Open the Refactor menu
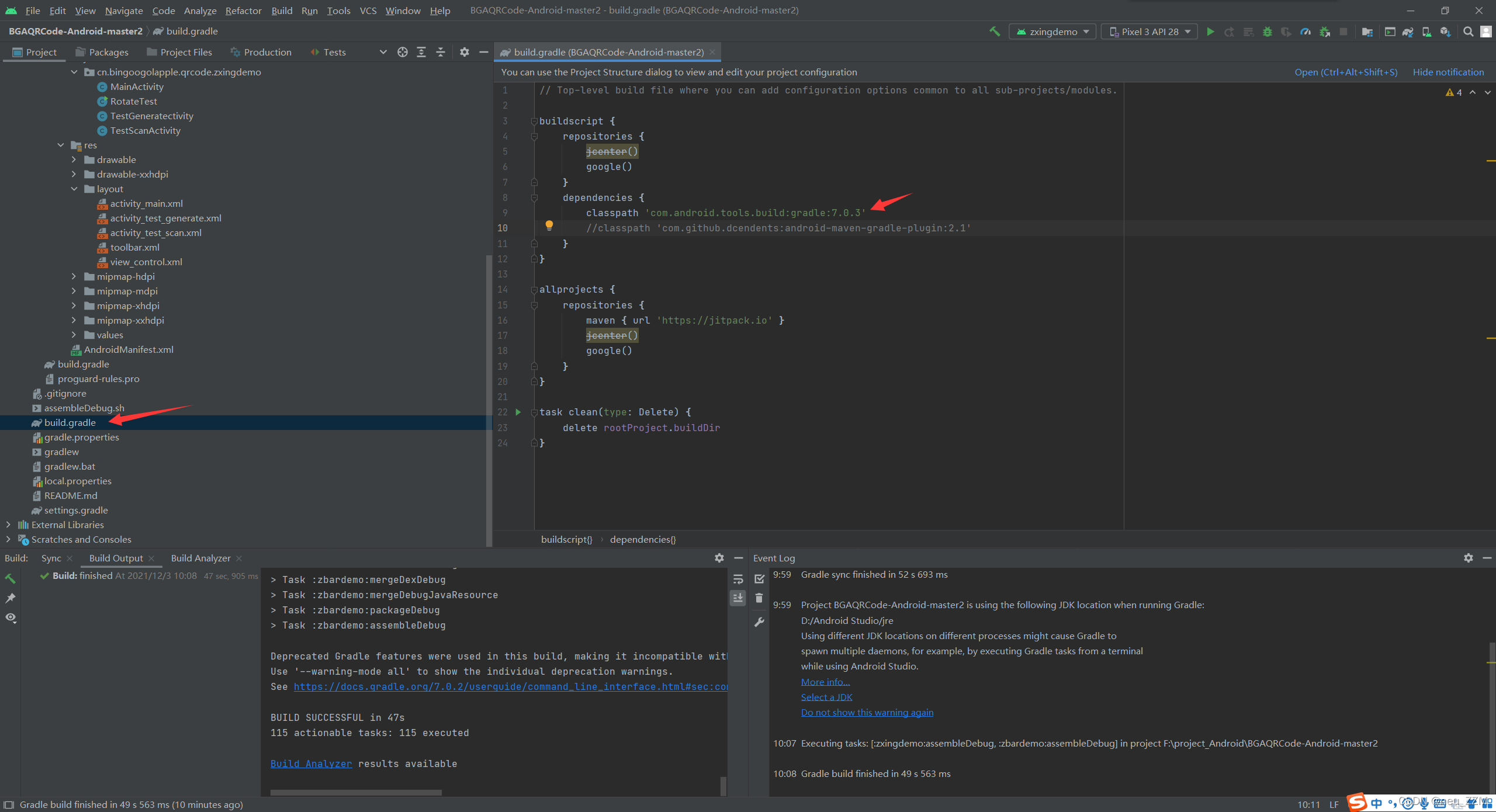The height and width of the screenshot is (812, 1496). coord(243,11)
